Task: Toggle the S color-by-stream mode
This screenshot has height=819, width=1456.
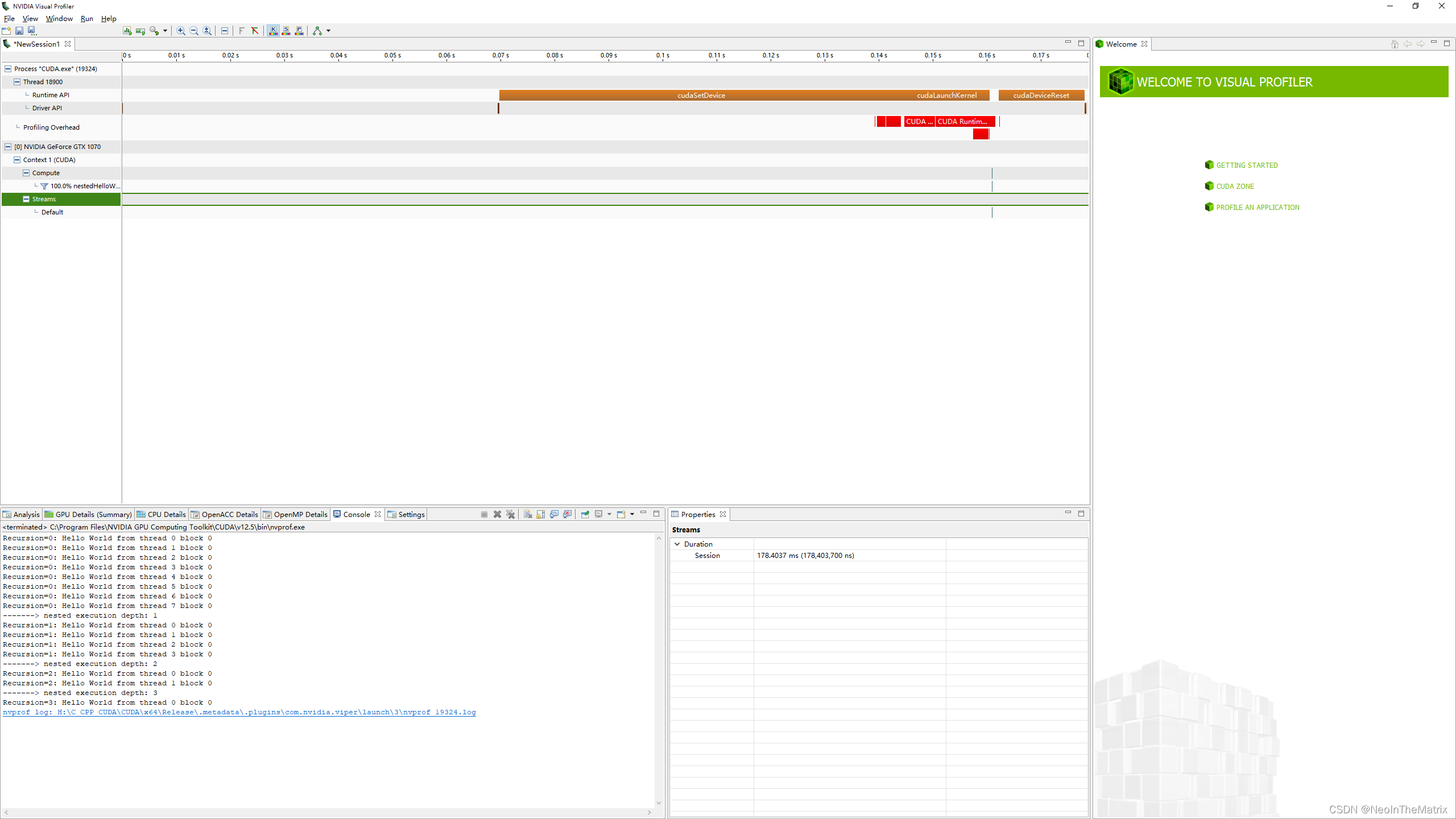Action: [x=286, y=31]
